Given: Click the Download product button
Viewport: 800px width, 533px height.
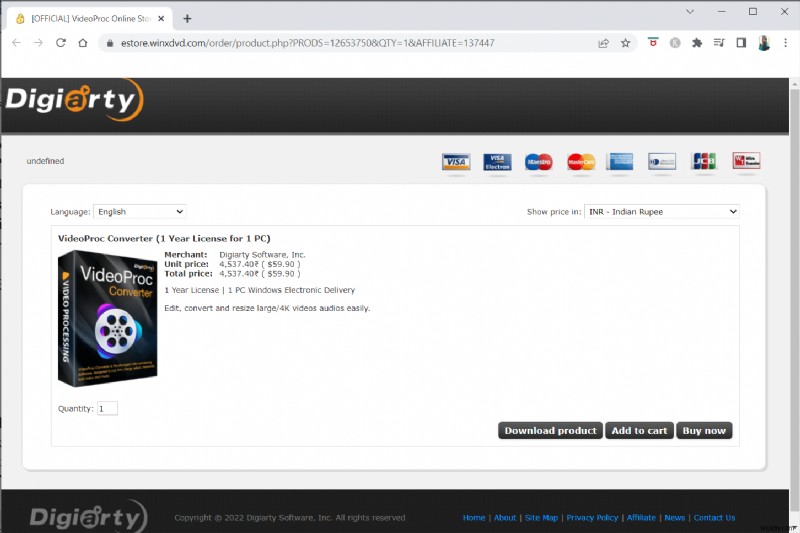Looking at the screenshot, I should pyautogui.click(x=551, y=430).
